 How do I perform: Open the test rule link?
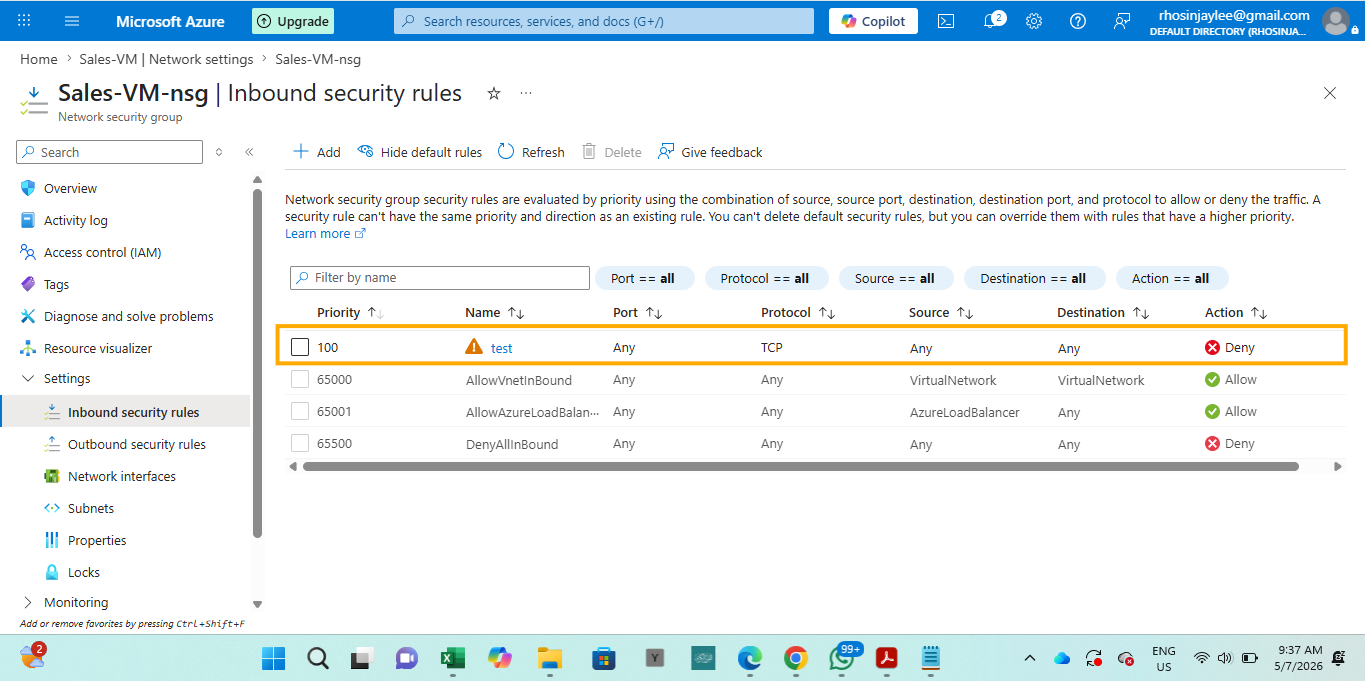[x=501, y=348]
